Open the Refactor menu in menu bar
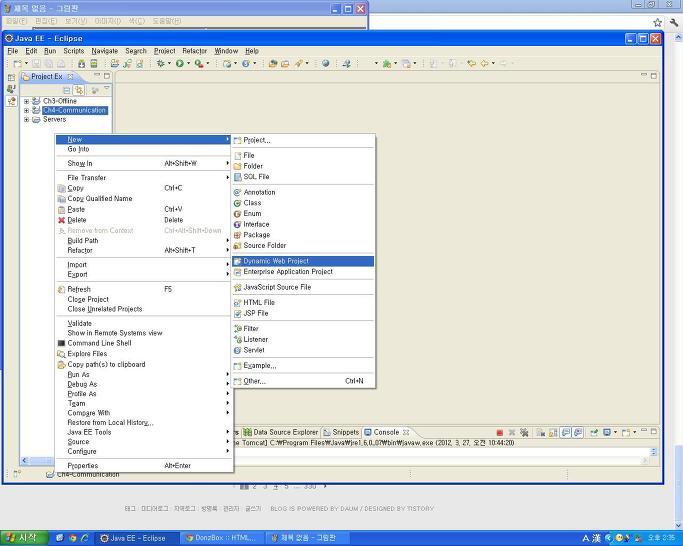Image resolution: width=683 pixels, height=546 pixels. (194, 51)
